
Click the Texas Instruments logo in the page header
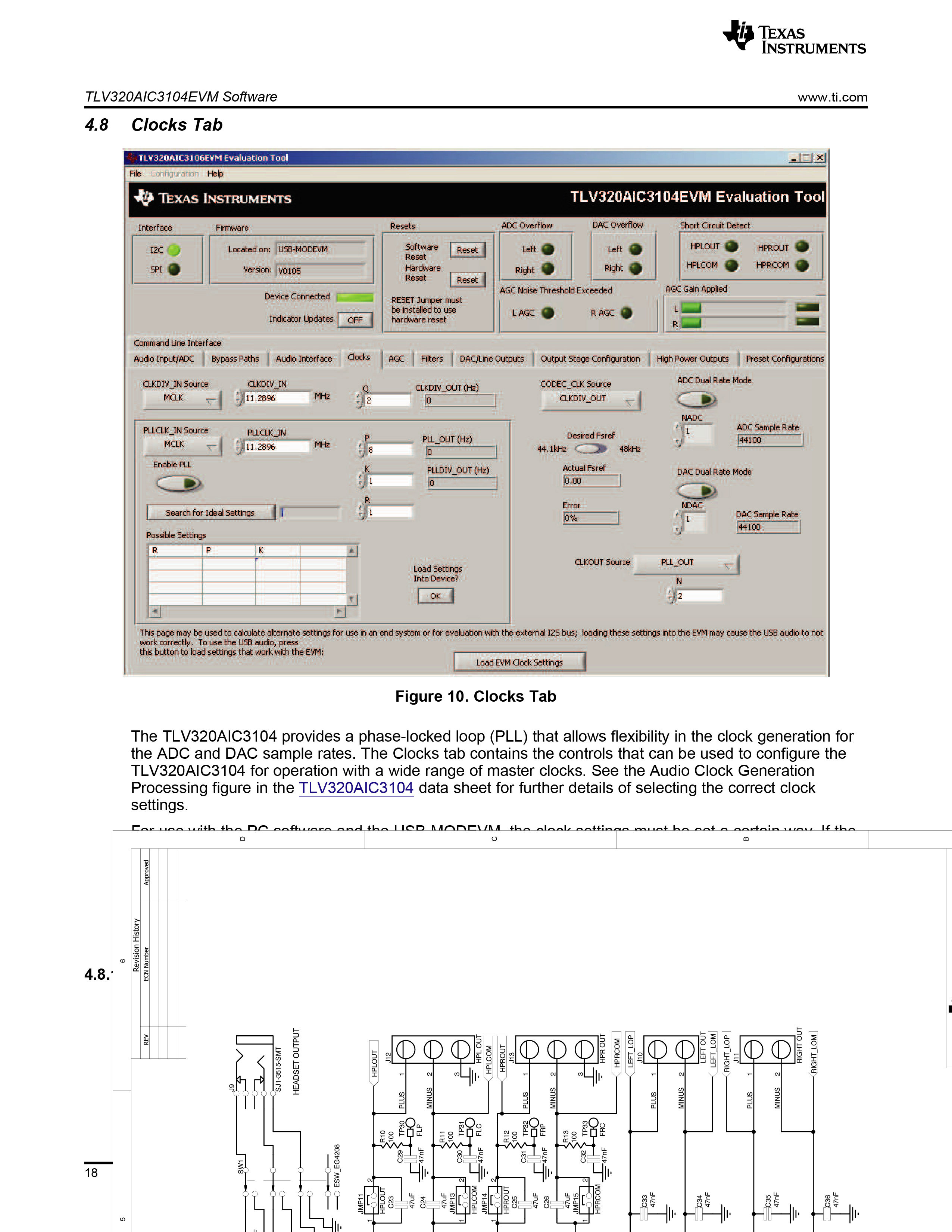[794, 37]
